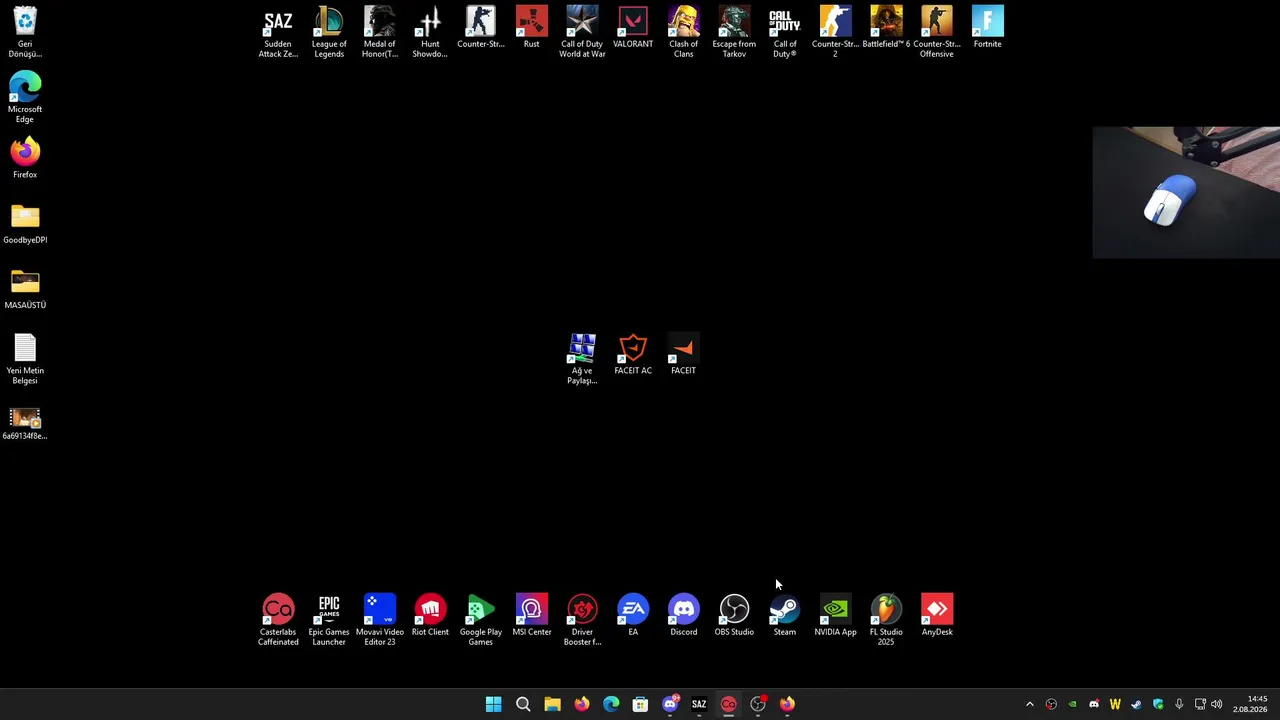Select the FACEIT AC desktop icon
The width and height of the screenshot is (1280, 720).
pos(633,354)
